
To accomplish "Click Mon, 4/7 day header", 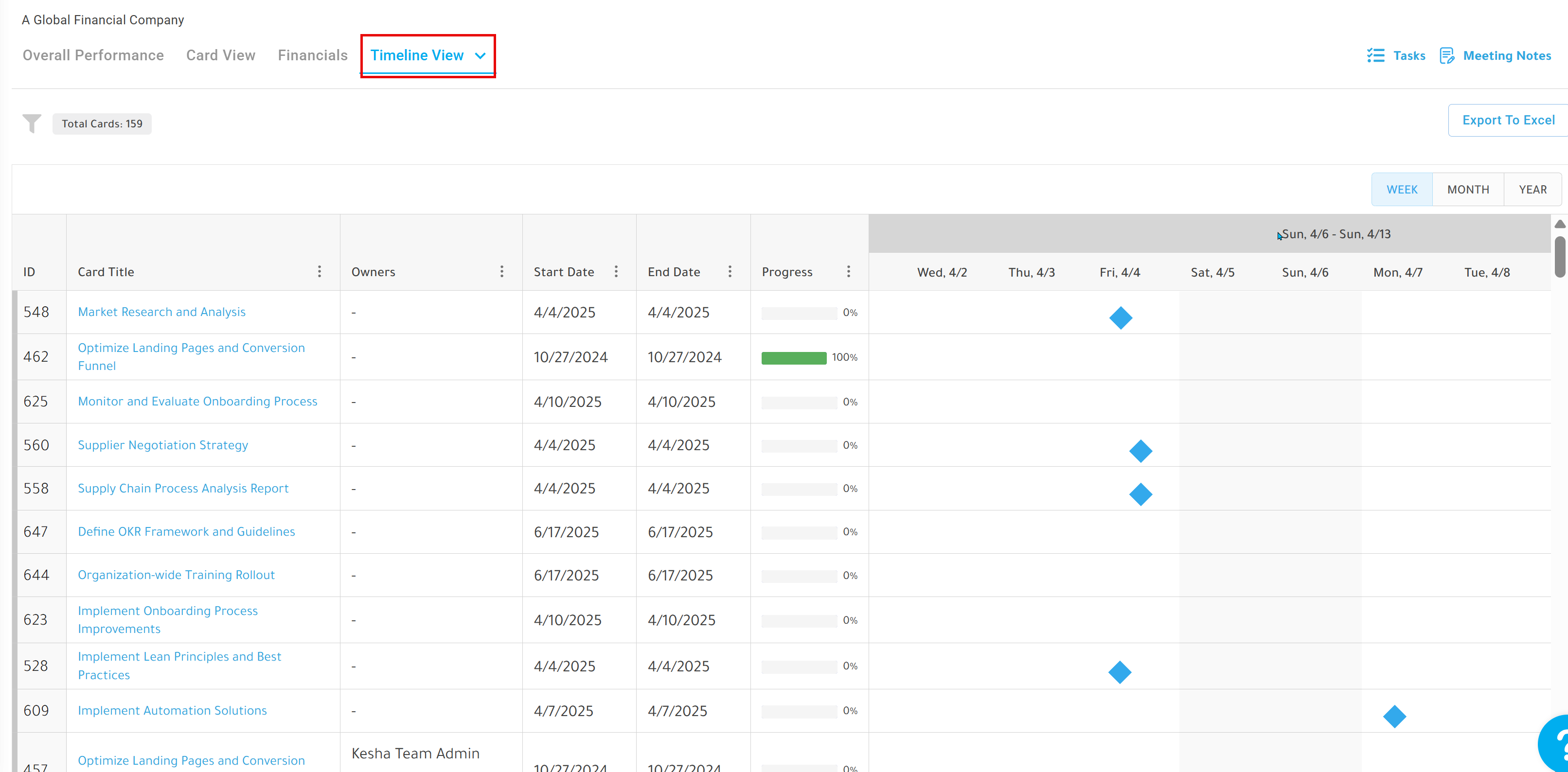I will coord(1398,272).
